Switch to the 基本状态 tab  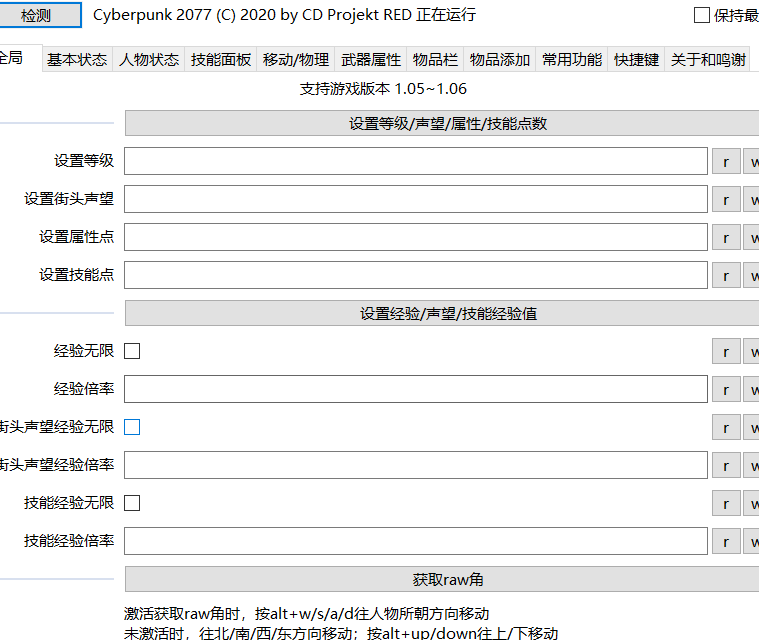[x=77, y=60]
